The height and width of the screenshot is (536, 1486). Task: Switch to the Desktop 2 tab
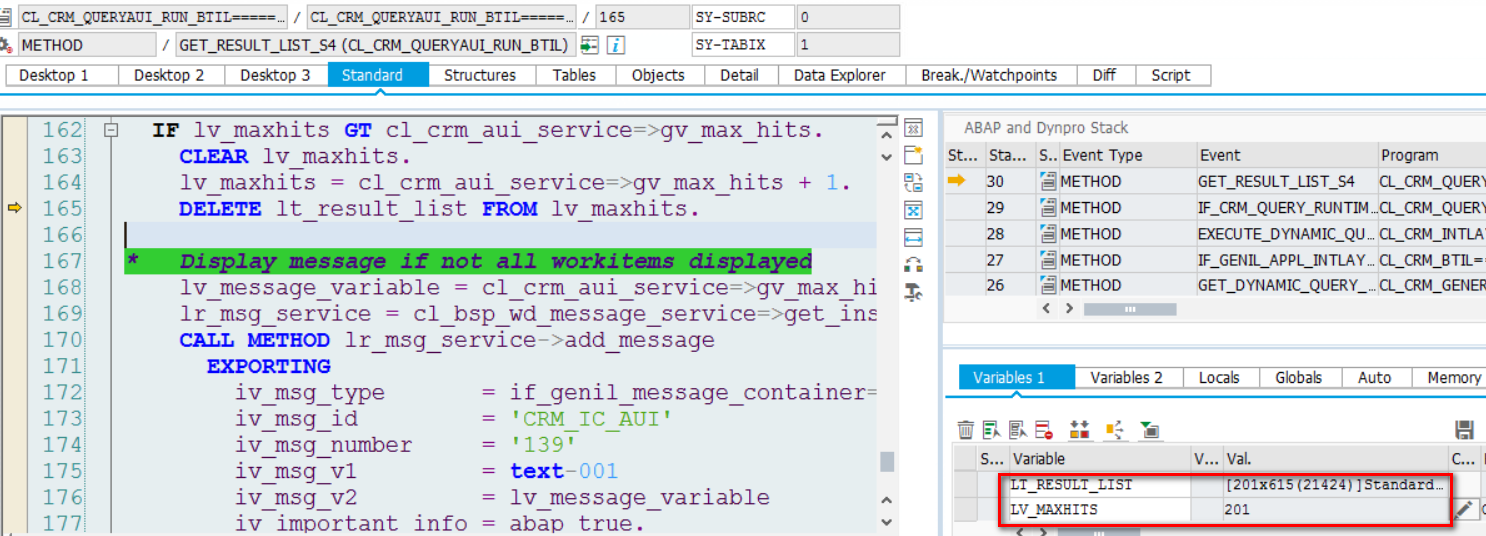pos(169,75)
